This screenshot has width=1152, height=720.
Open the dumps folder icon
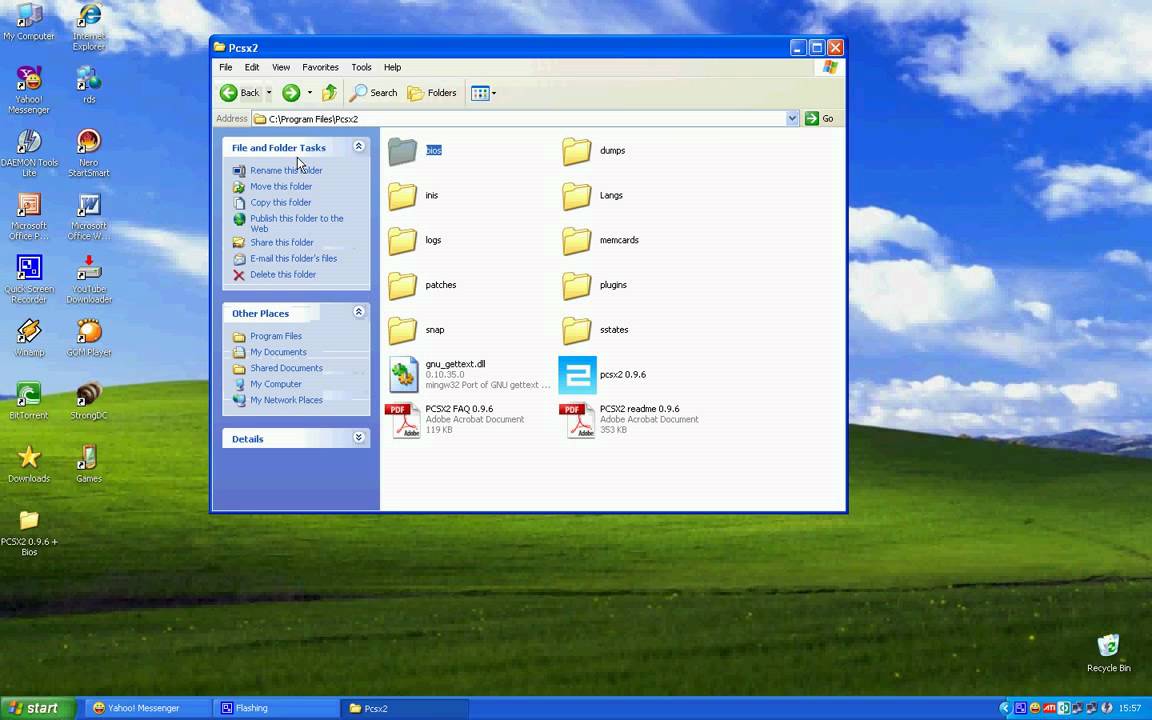pos(577,151)
